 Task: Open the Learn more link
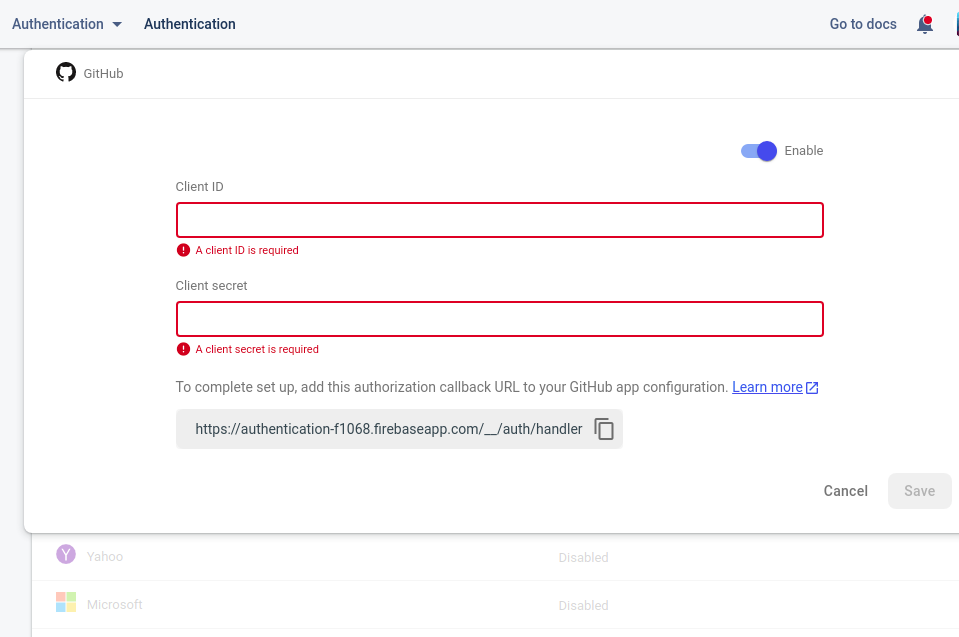point(767,387)
